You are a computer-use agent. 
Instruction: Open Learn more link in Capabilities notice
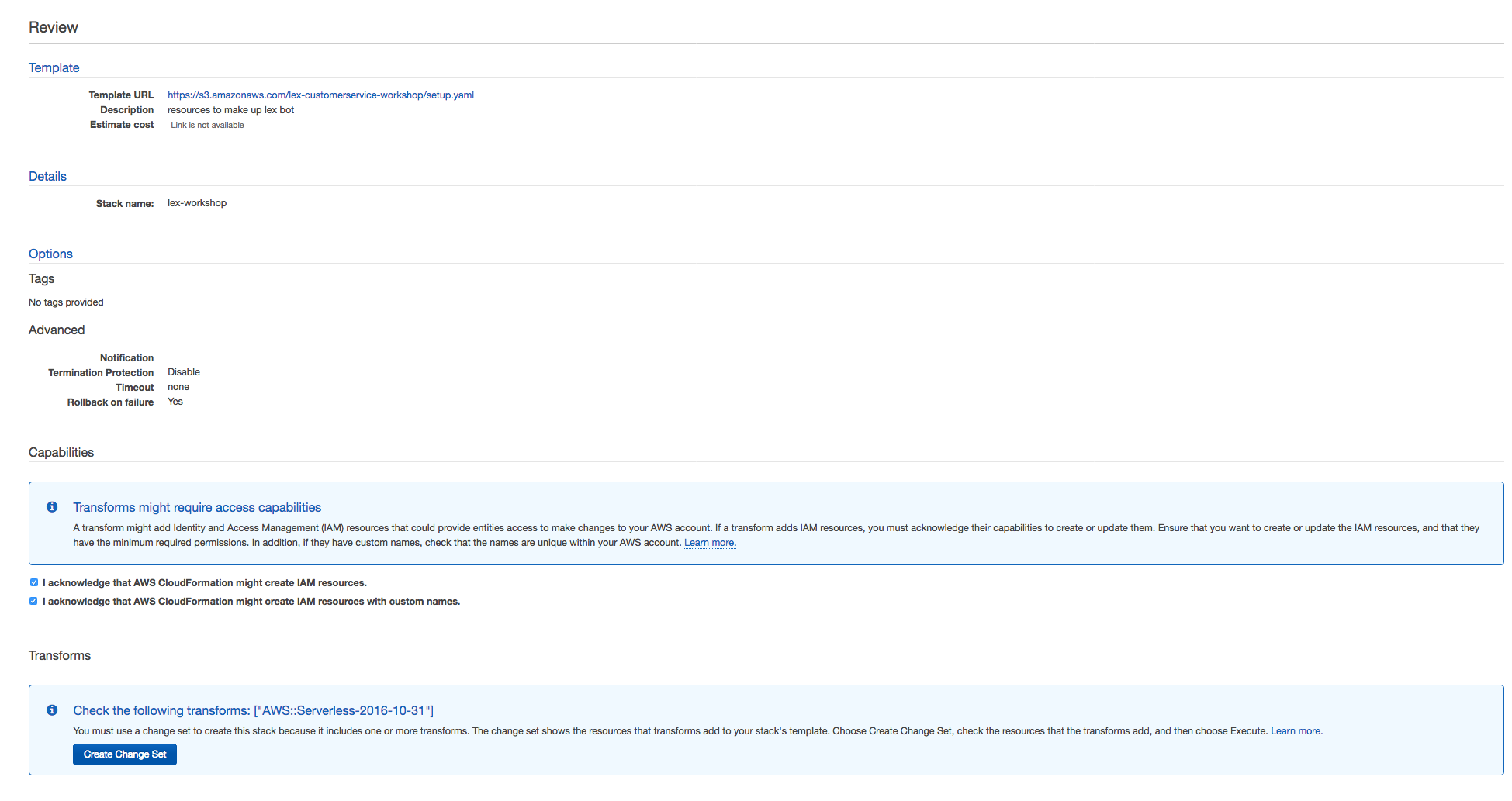pyautogui.click(x=710, y=543)
